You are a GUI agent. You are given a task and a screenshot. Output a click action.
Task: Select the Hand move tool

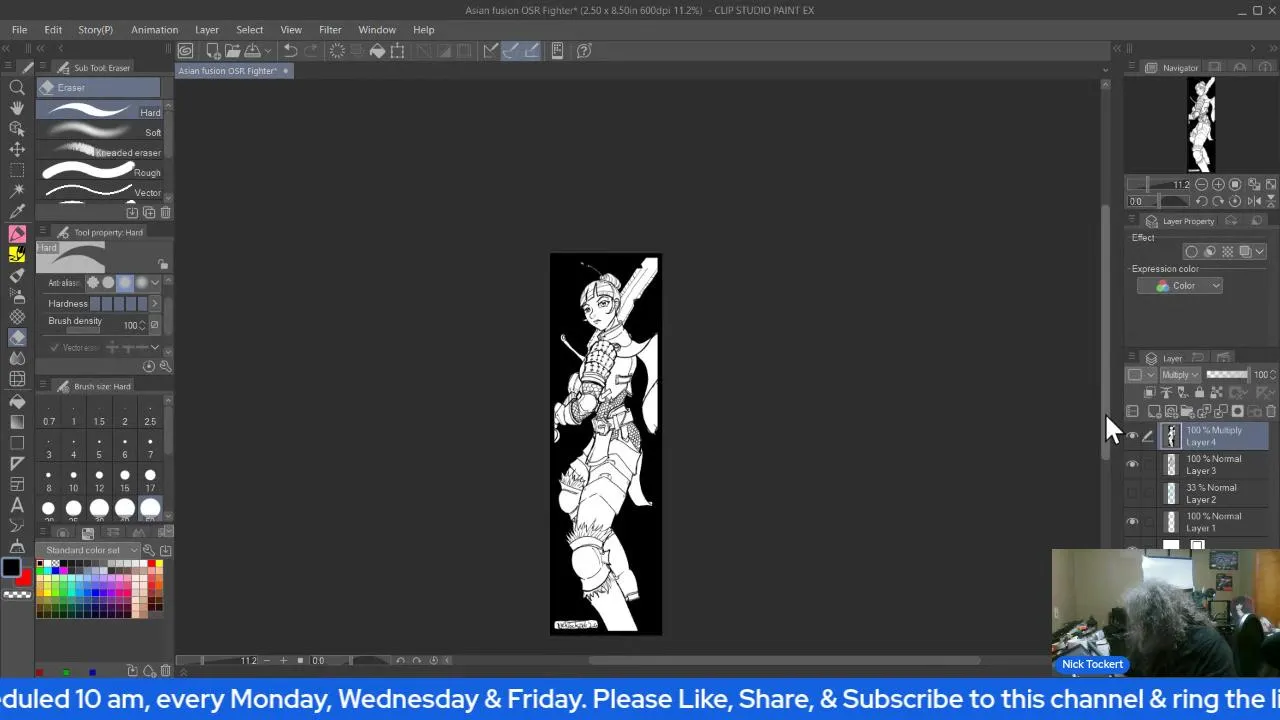(17, 108)
